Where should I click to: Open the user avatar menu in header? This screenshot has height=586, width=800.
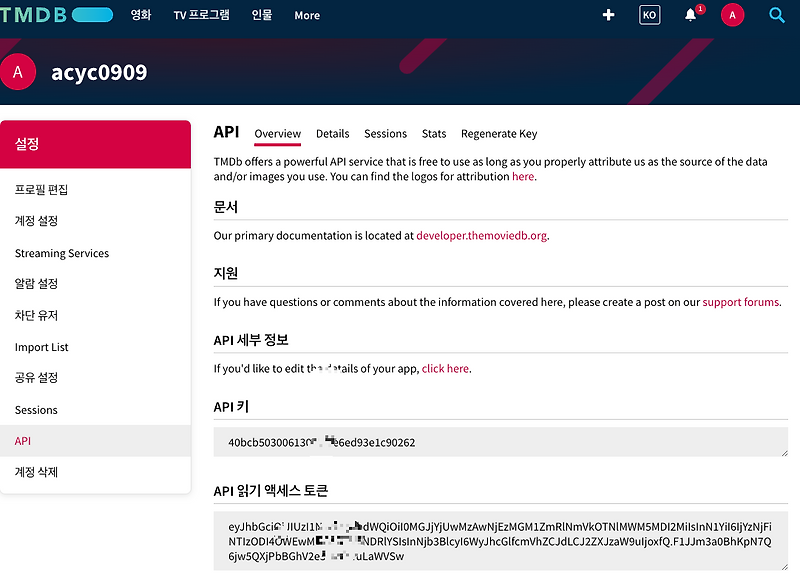tap(732, 15)
